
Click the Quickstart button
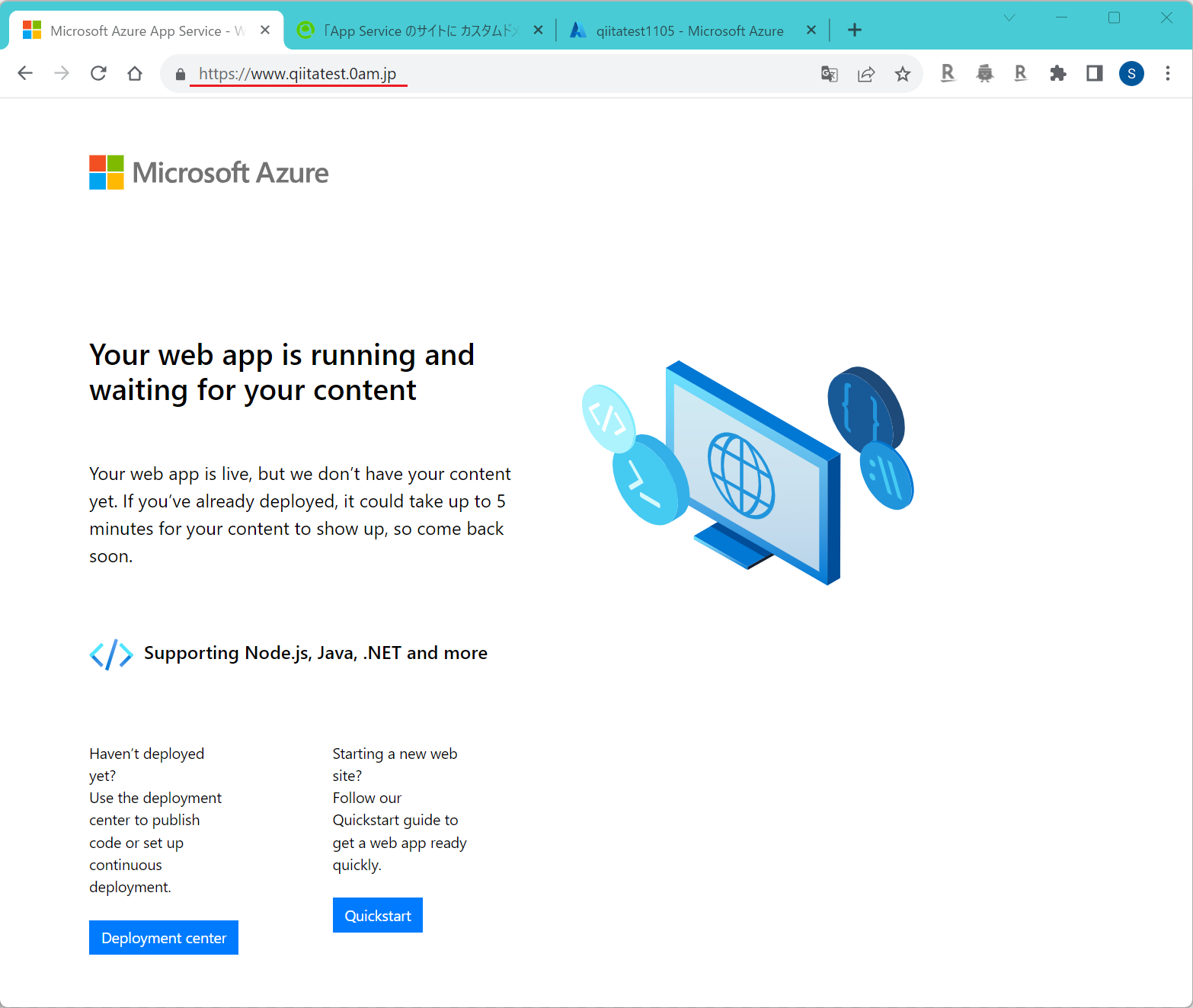tap(378, 915)
